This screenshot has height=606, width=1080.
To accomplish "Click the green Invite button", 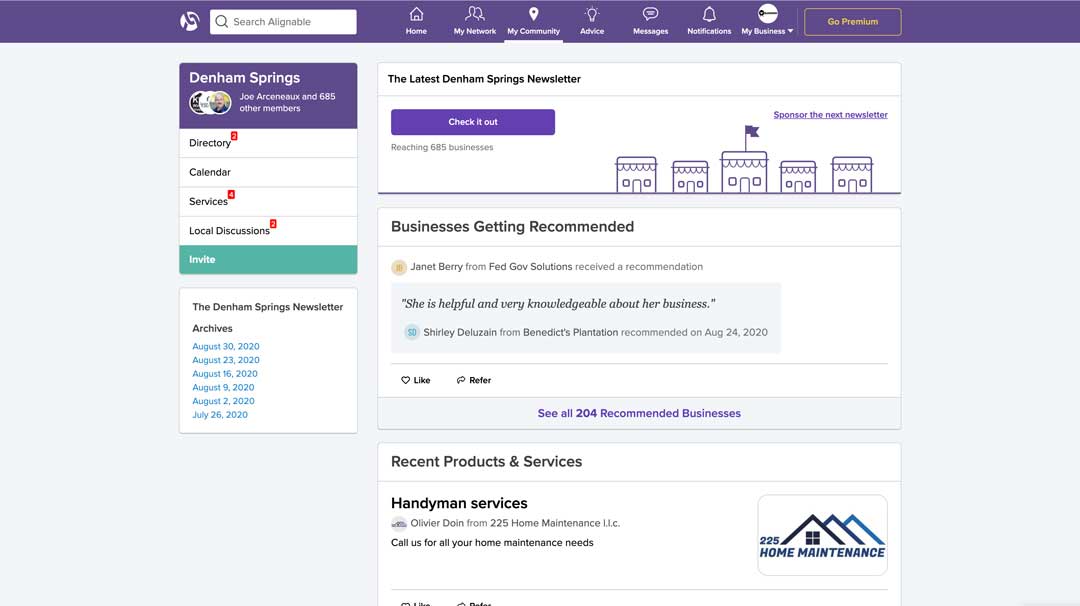I will pyautogui.click(x=268, y=260).
